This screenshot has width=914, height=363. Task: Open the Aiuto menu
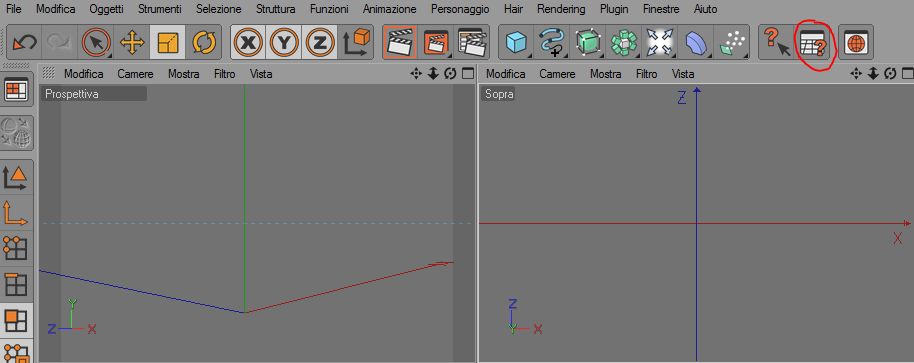[x=705, y=9]
